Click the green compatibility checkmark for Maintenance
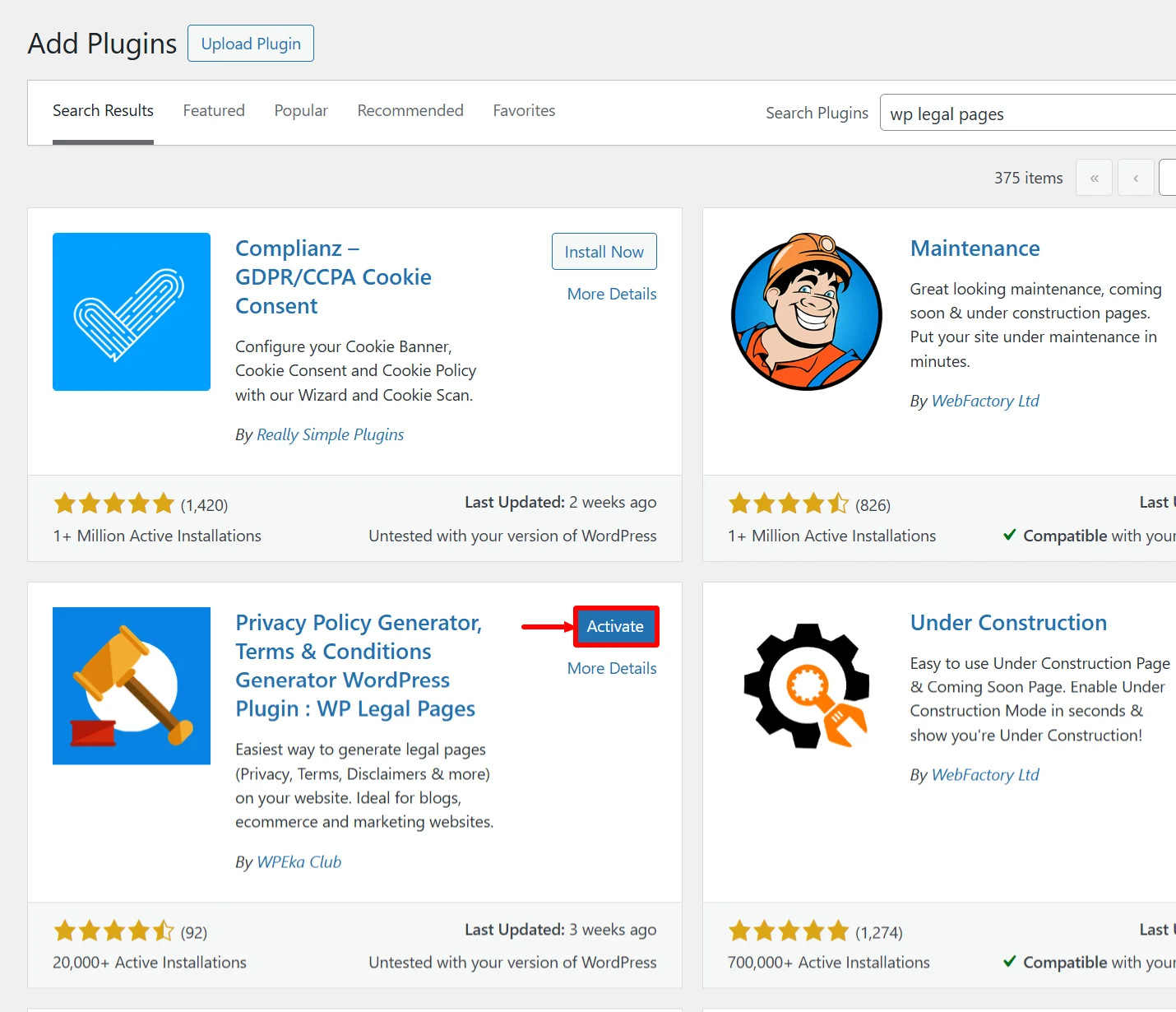Viewport: 1176px width, 1012px height. [x=1010, y=535]
